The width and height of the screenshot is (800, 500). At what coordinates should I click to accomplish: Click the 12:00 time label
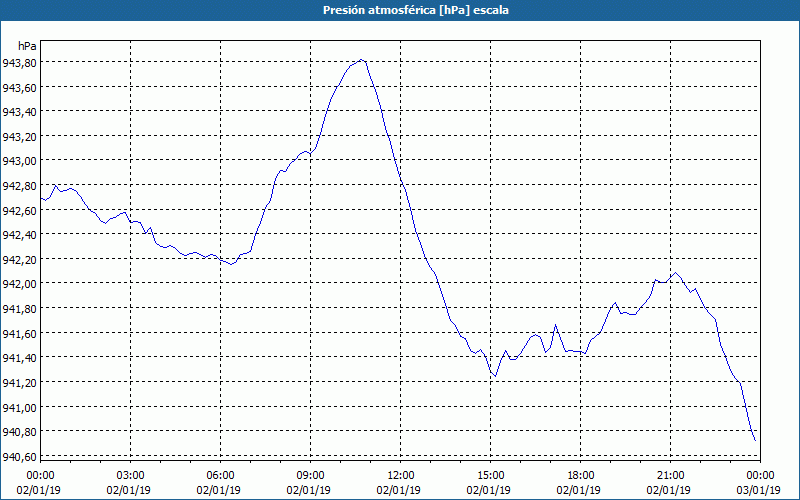click(x=401, y=476)
